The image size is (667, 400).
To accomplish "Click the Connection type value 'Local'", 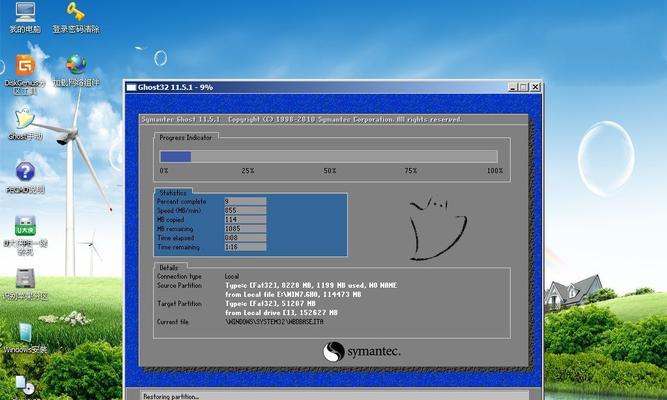I will pyautogui.click(x=232, y=276).
